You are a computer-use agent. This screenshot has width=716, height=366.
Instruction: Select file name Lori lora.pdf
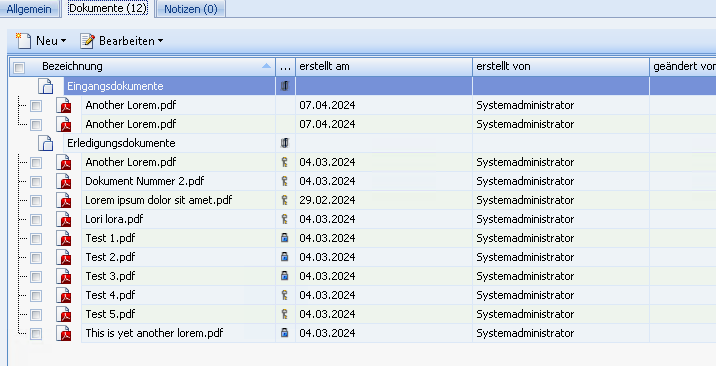tap(114, 219)
